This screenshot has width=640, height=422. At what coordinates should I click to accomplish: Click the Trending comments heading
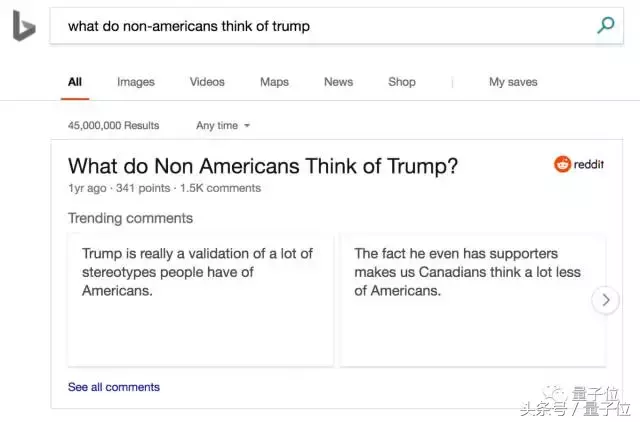click(x=130, y=218)
